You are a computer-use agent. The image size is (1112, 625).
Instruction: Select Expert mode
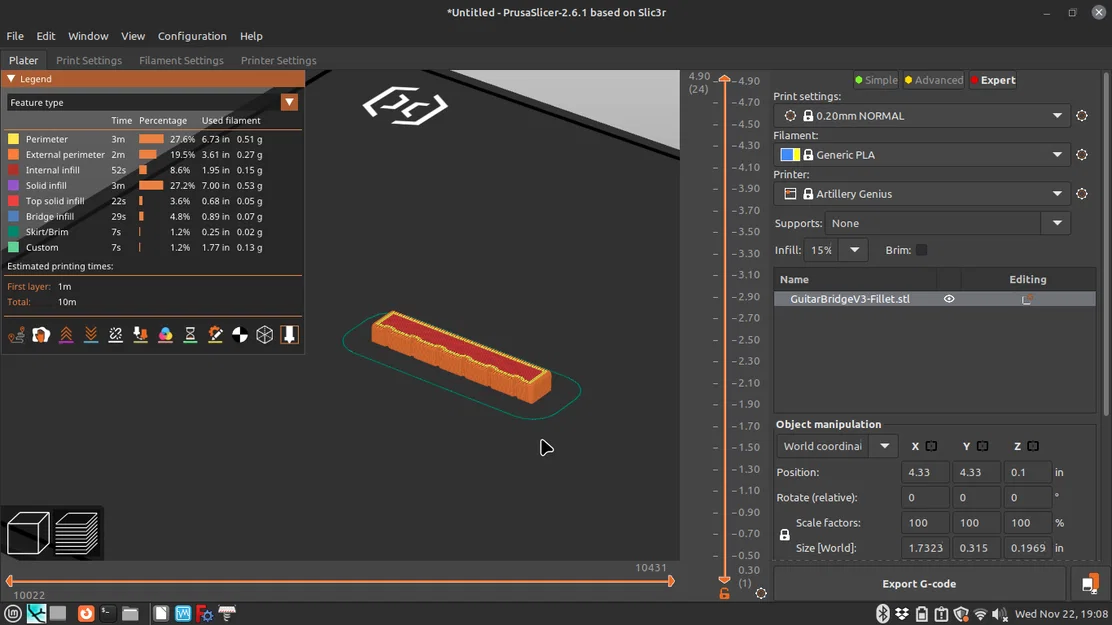point(993,80)
